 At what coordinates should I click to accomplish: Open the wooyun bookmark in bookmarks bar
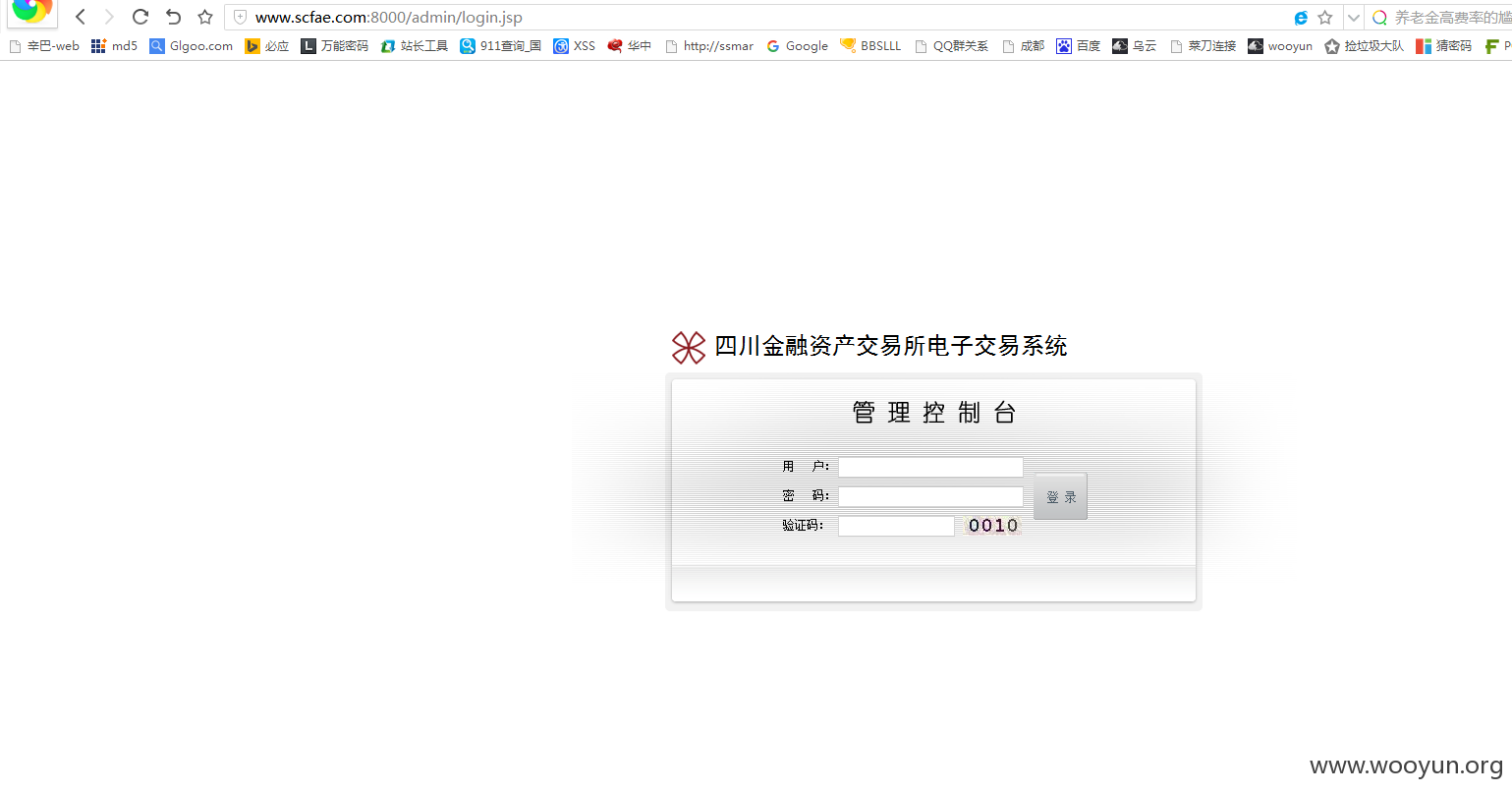[1280, 46]
